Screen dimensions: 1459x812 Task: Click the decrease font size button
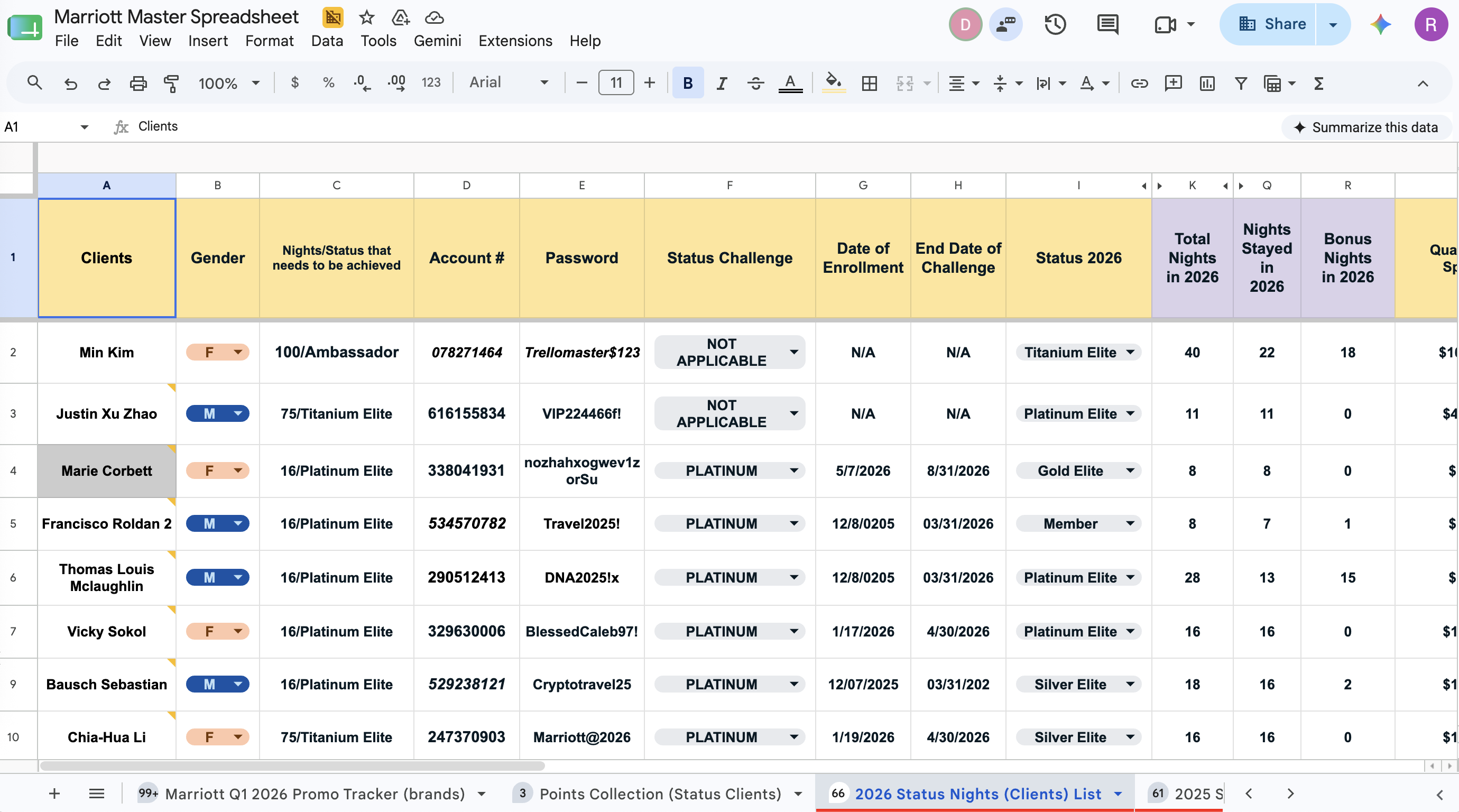coord(581,83)
